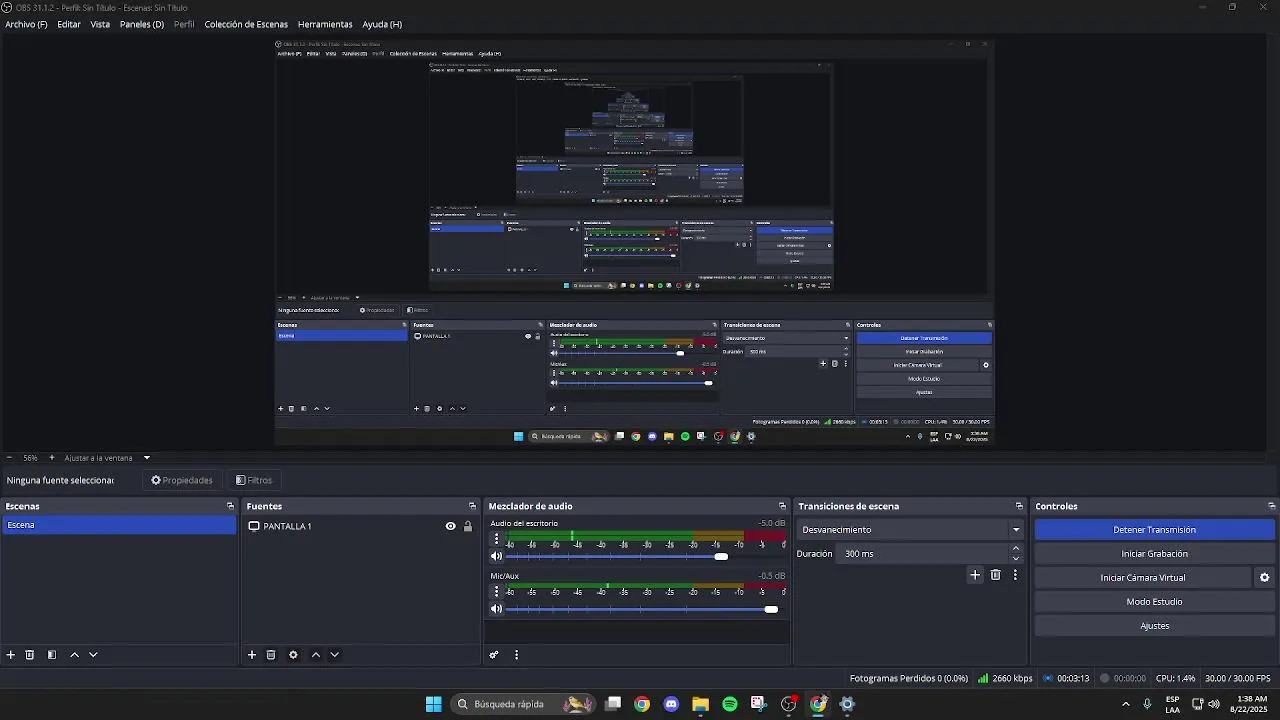Enable Modo Estudio

pyautogui.click(x=1155, y=602)
